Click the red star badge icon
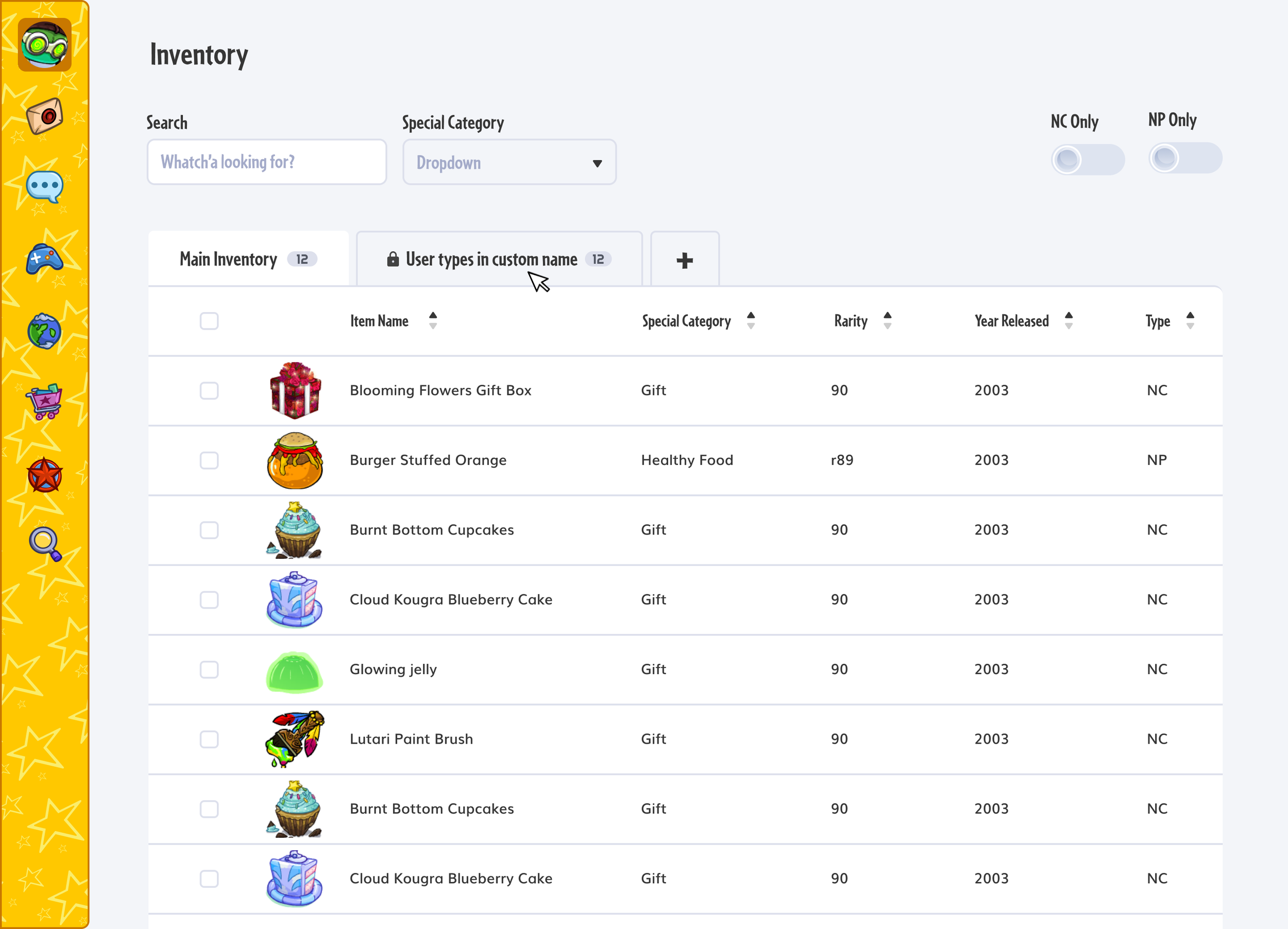1288x929 pixels. [x=44, y=475]
